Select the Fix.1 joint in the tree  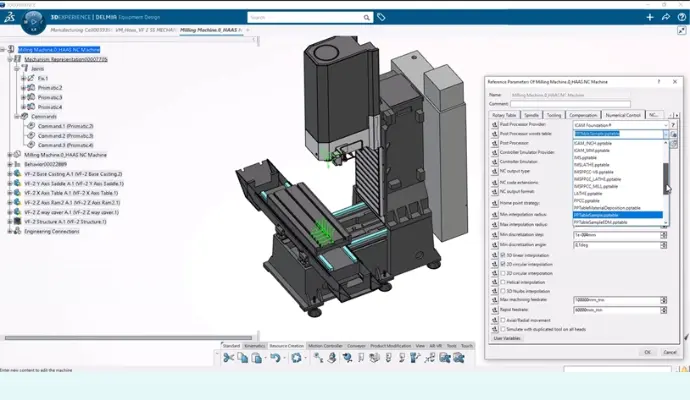coord(43,78)
